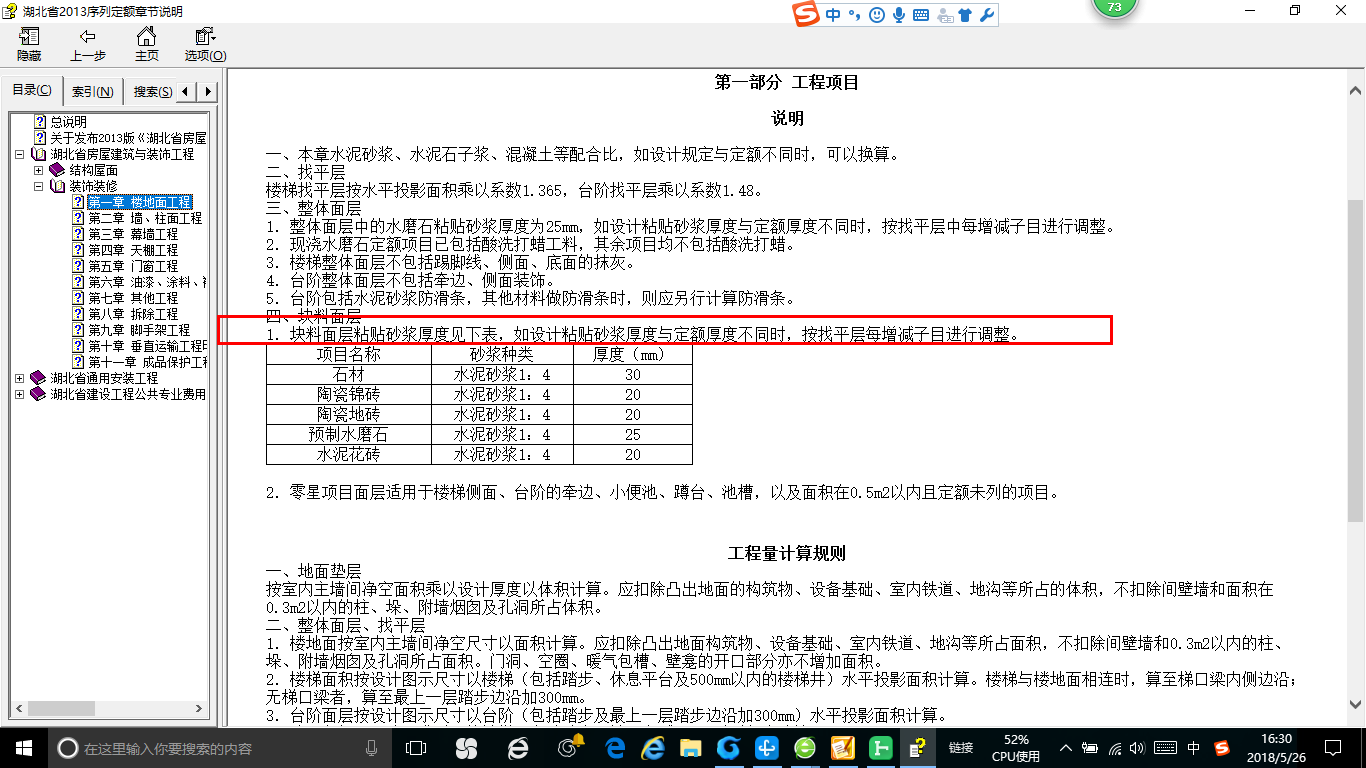Click the left tab-scroll arrow

pyautogui.click(x=188, y=92)
